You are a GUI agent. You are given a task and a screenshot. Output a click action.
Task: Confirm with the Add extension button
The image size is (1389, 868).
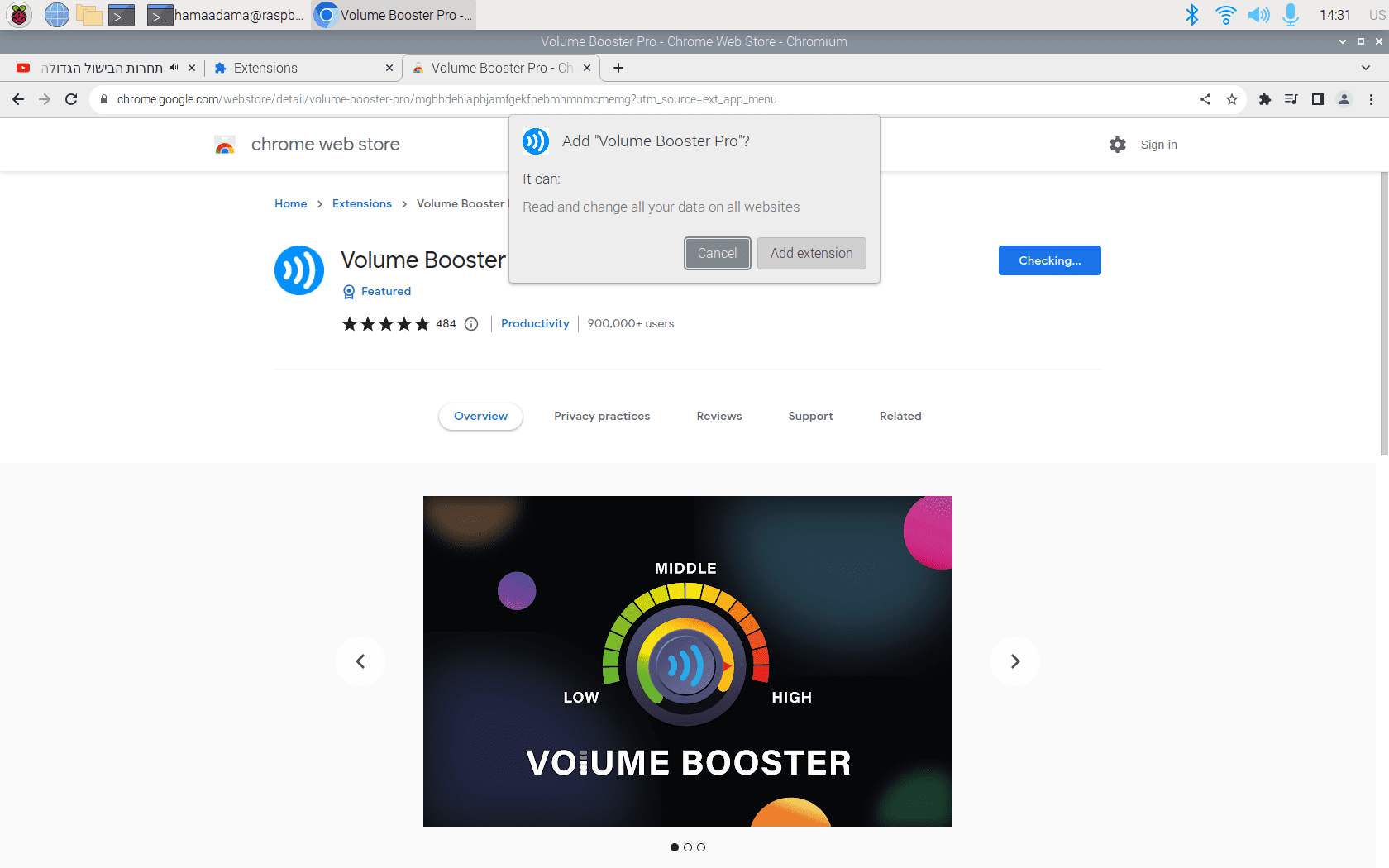click(812, 253)
